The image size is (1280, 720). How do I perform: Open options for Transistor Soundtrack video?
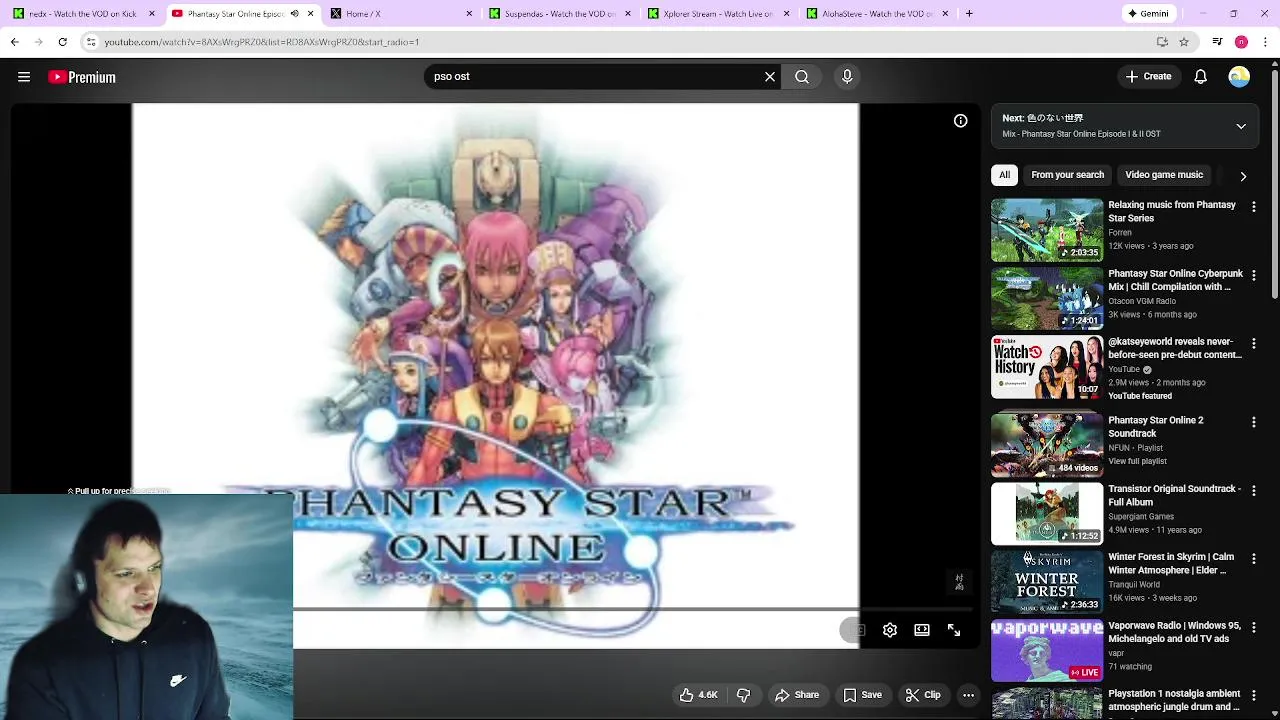(x=1253, y=490)
